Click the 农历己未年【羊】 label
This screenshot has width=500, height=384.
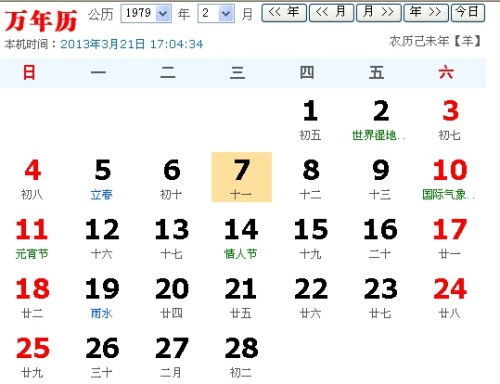pos(435,41)
